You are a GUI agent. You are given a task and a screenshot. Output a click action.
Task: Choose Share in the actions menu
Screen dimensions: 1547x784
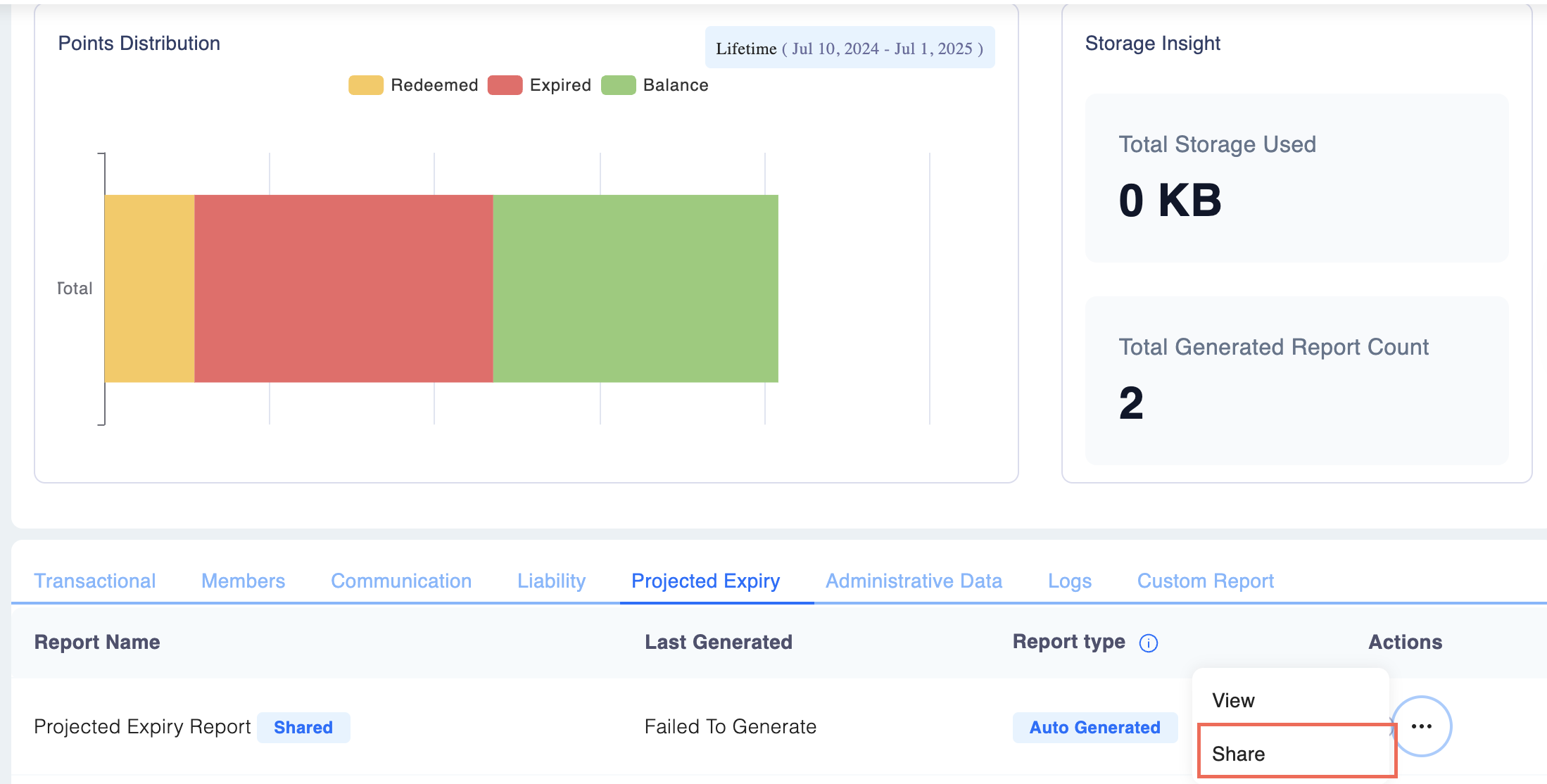click(1239, 754)
